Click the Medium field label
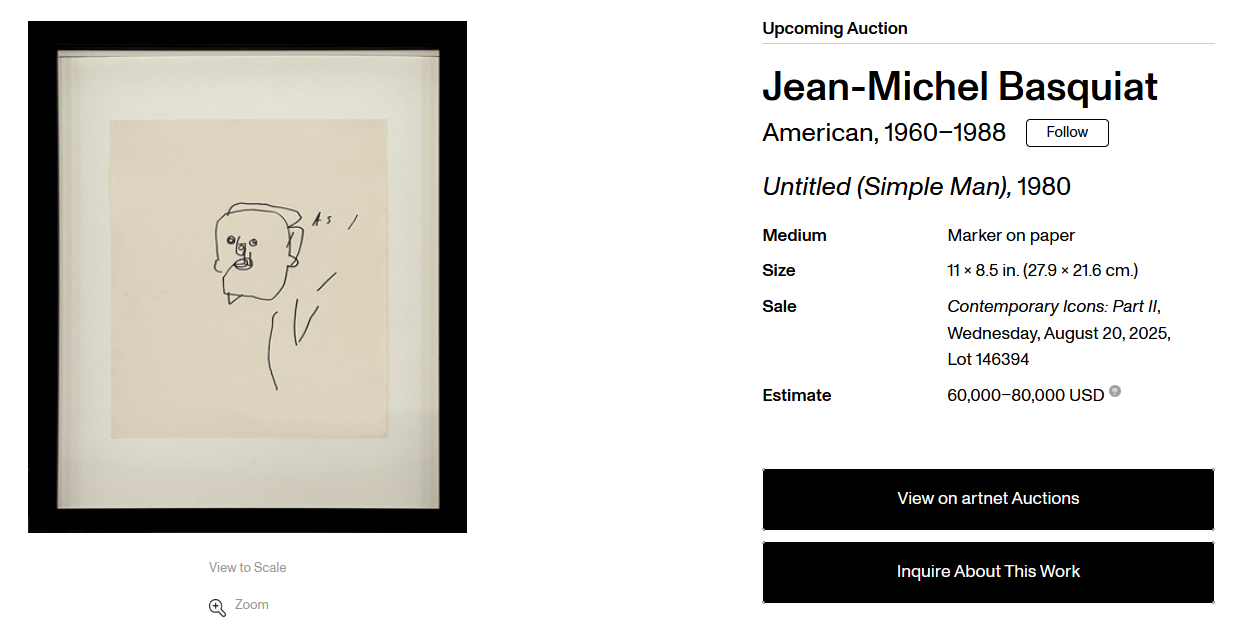 coord(794,236)
